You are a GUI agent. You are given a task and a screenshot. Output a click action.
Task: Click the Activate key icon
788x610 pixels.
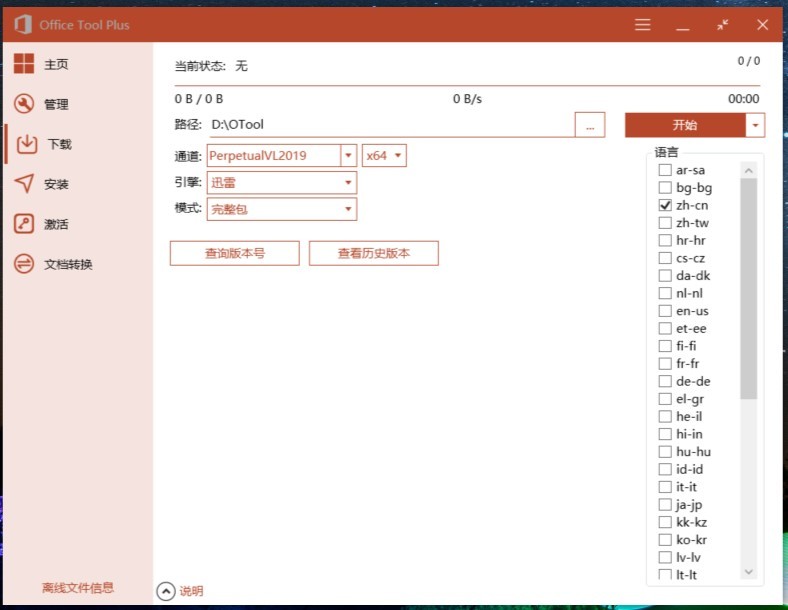24,224
